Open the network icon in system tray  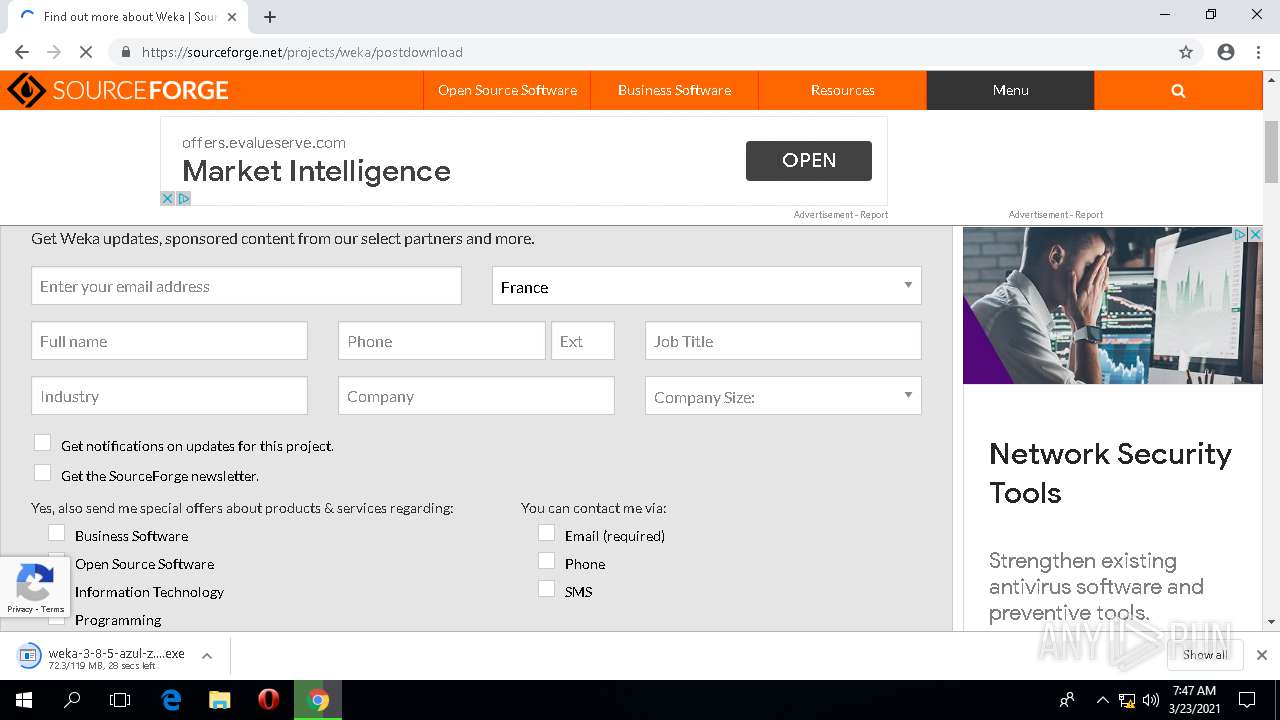click(1127, 700)
